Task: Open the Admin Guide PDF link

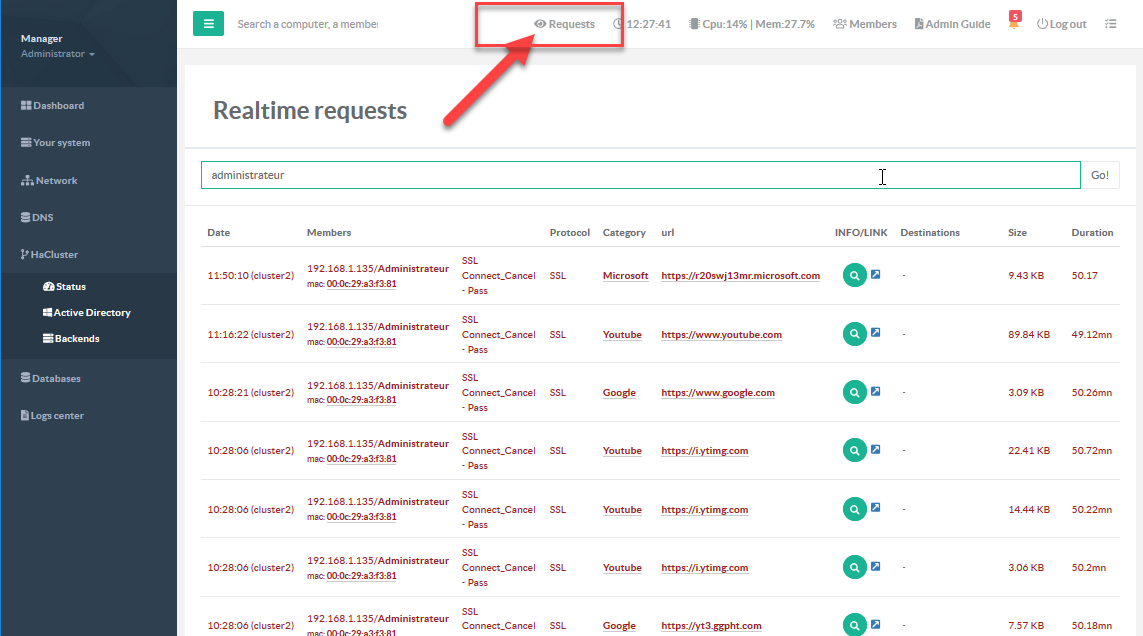Action: click(952, 24)
